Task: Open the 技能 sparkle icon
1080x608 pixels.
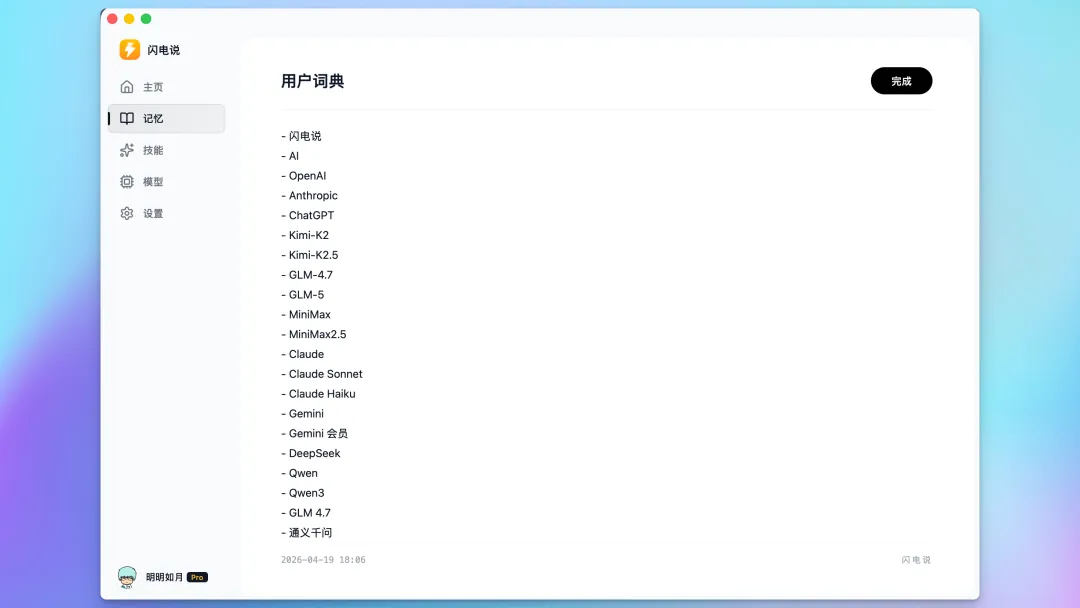Action: [x=127, y=150]
